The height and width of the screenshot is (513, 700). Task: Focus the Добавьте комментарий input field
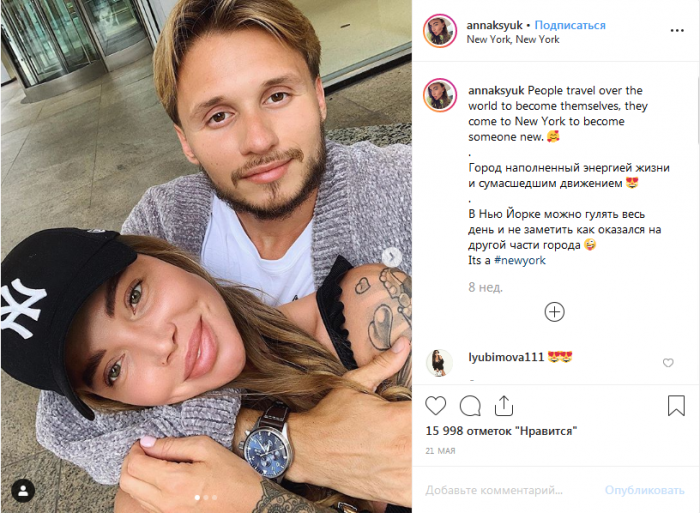pyautogui.click(x=493, y=490)
